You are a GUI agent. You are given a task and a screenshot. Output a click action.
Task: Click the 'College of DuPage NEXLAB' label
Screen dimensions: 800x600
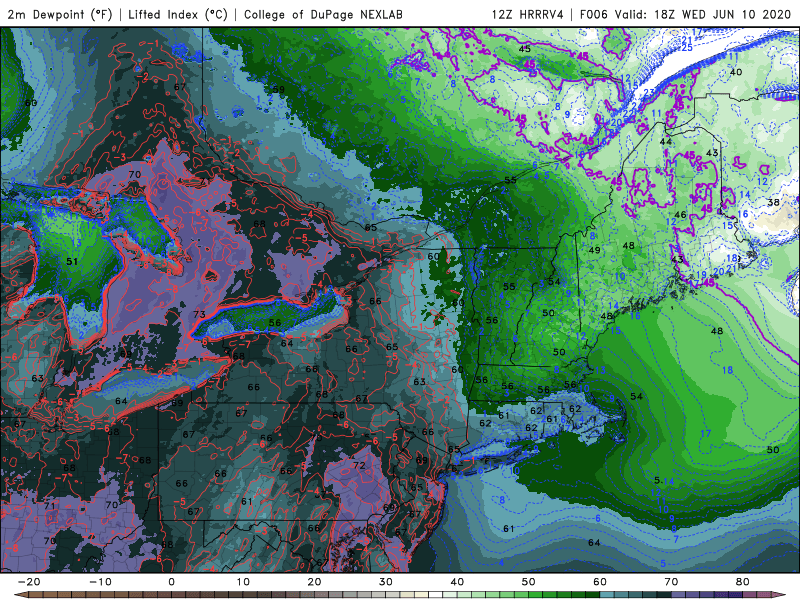[x=323, y=14]
